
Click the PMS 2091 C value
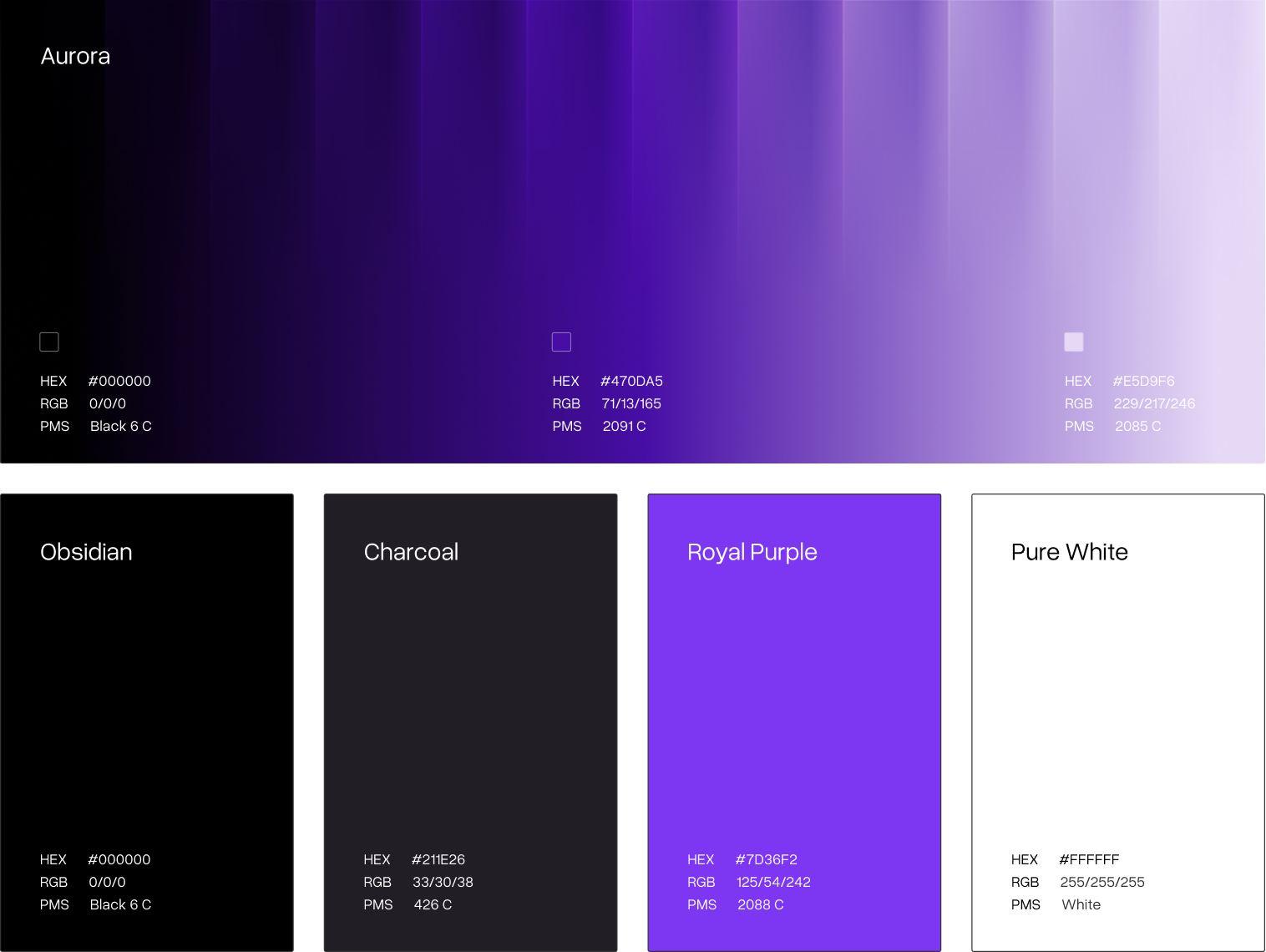(x=624, y=426)
